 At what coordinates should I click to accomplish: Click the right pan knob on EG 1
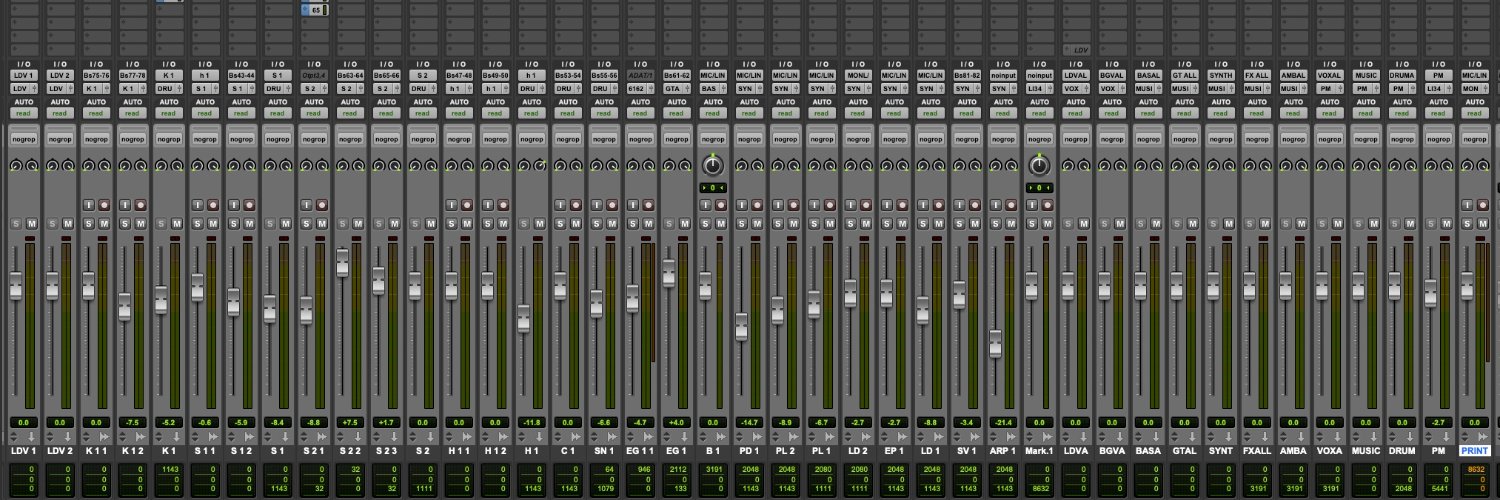[x=684, y=166]
